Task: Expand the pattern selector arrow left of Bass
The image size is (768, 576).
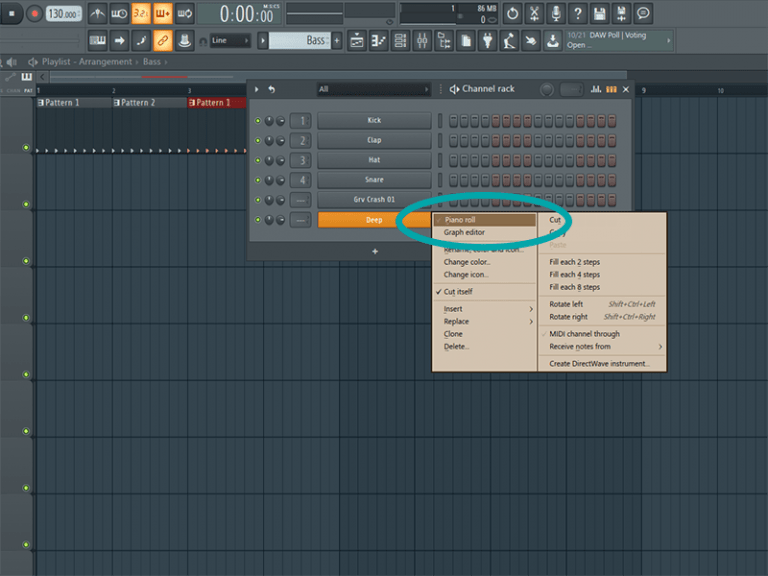Action: (263, 40)
